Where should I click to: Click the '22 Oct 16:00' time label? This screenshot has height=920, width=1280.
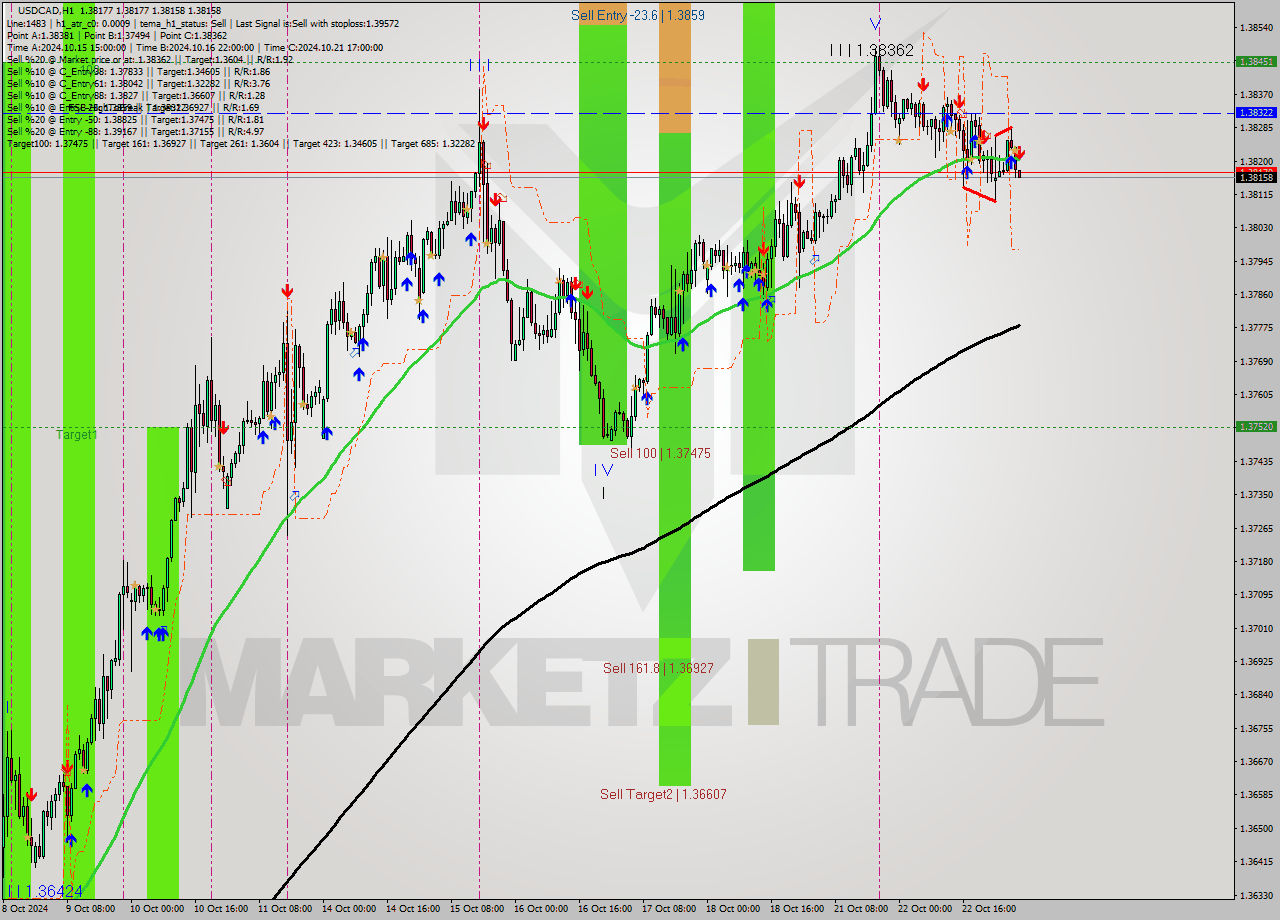(989, 909)
